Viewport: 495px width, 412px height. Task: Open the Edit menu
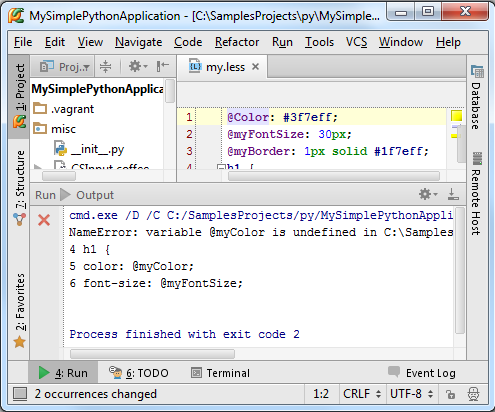click(x=55, y=42)
